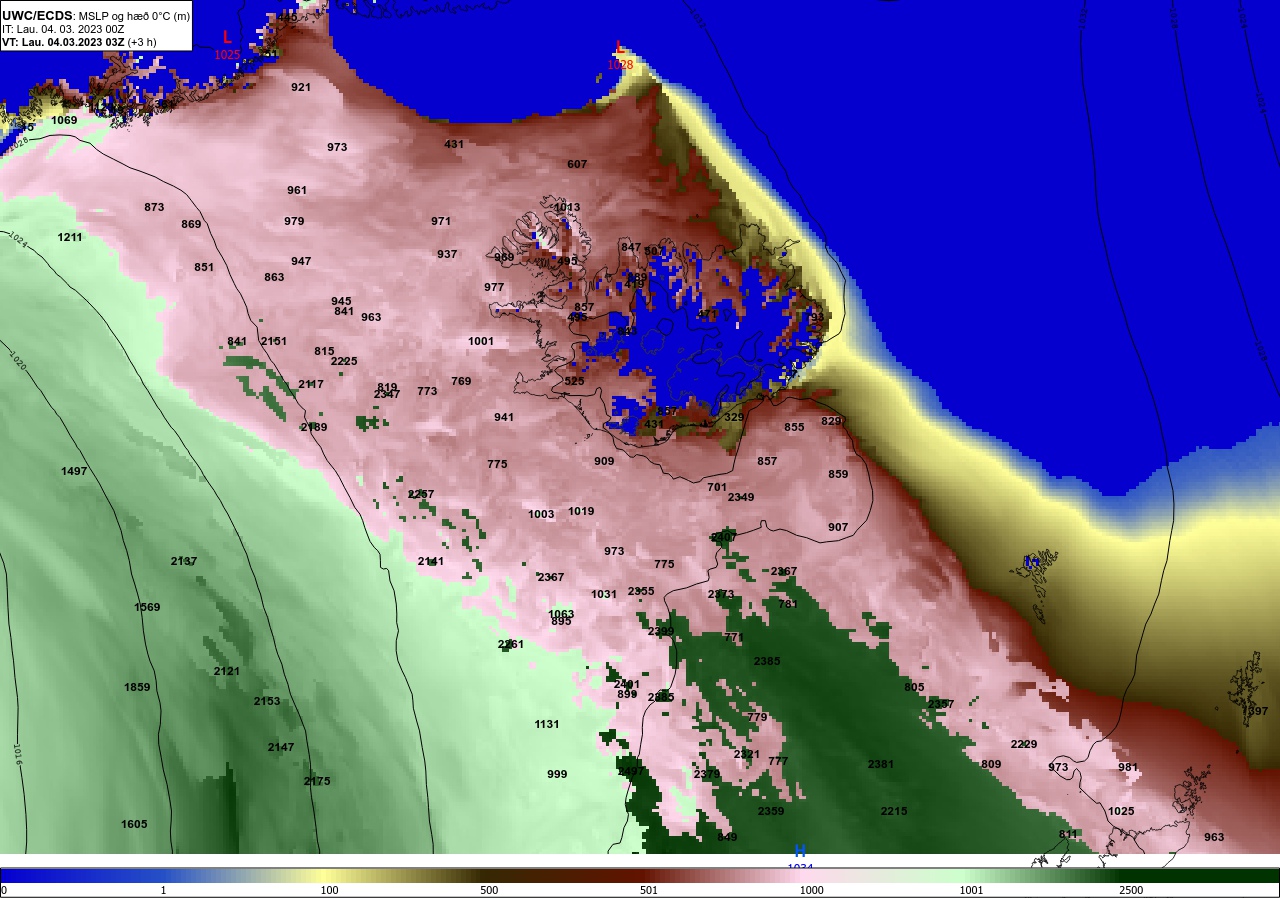Click the map value 2381

(x=881, y=764)
